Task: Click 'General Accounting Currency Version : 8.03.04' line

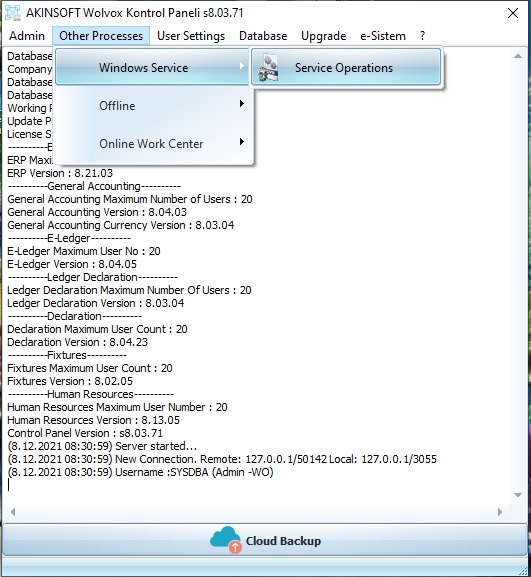Action: click(120, 225)
